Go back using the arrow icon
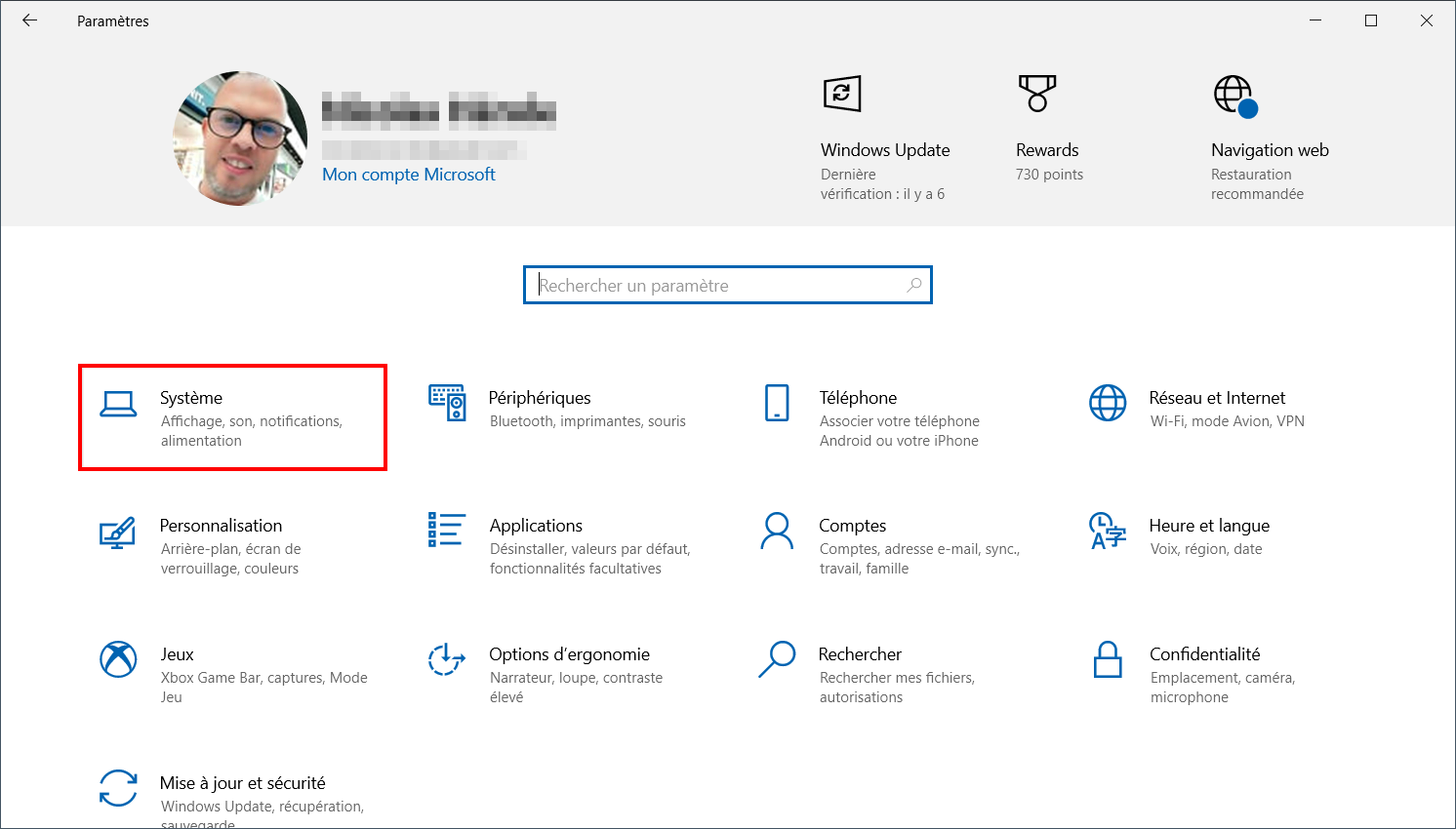Viewport: 1456px width, 829px height. (29, 20)
